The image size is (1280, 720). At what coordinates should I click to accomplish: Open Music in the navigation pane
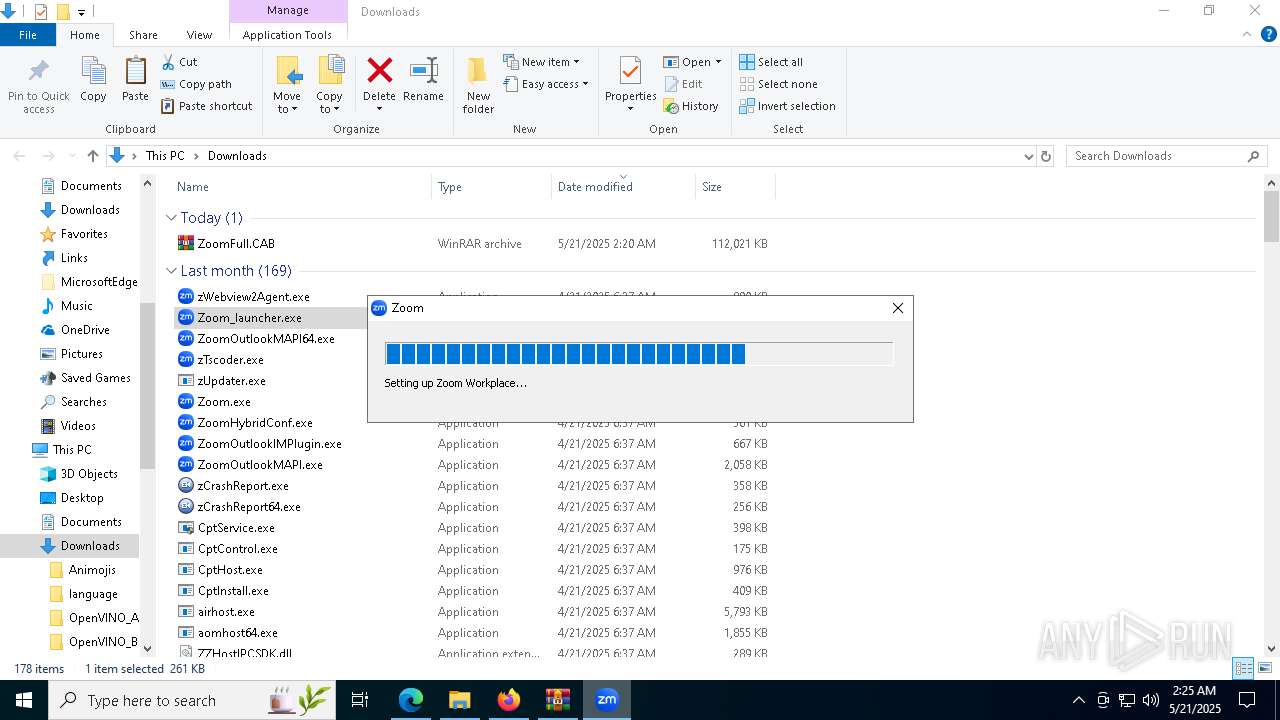pyautogui.click(x=76, y=306)
